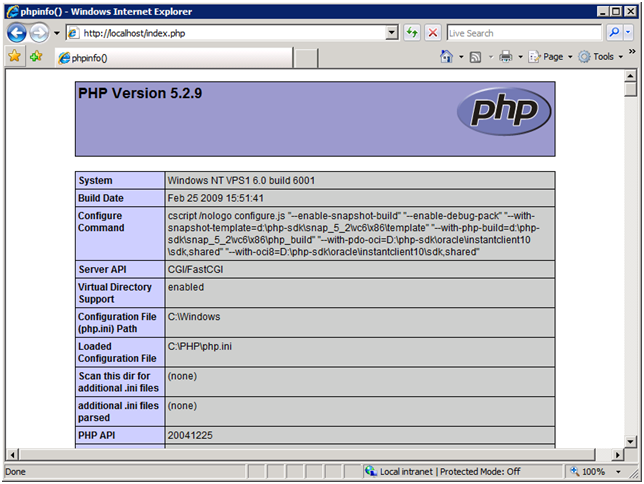Click the Home page icon
The width and height of the screenshot is (644, 484).
click(446, 56)
